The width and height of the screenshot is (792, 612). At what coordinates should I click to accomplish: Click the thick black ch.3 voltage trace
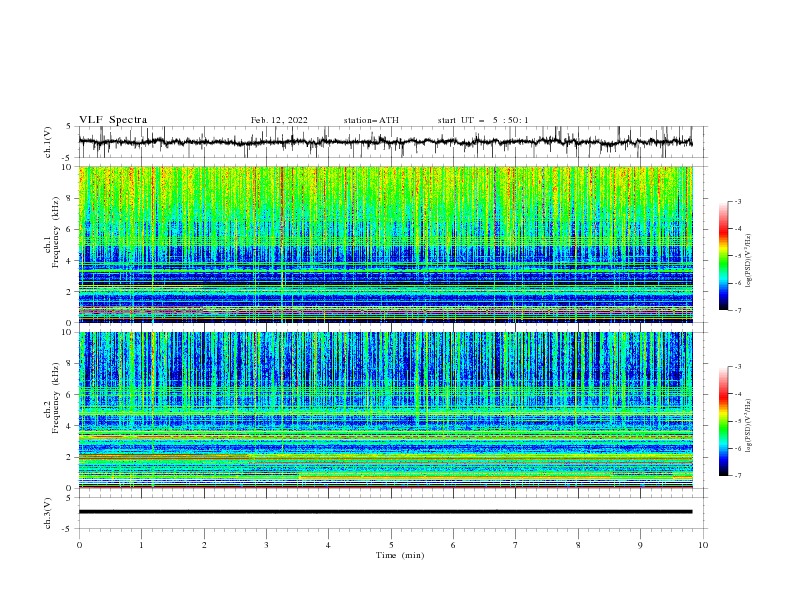tap(385, 512)
